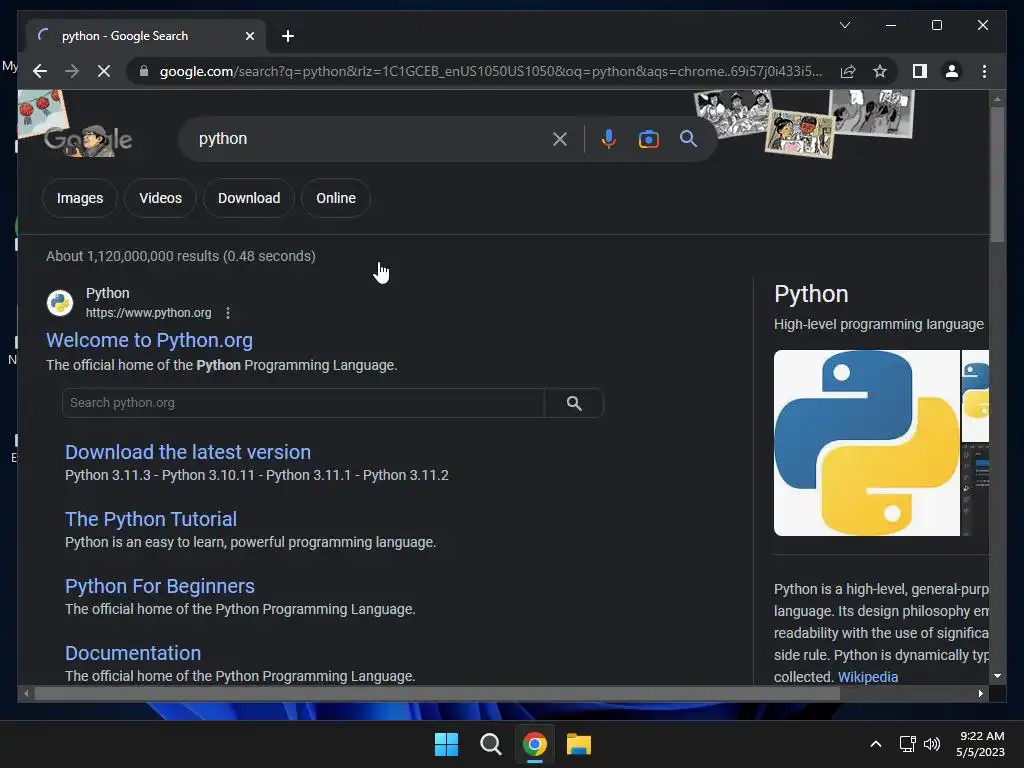
Task: Show hidden tray icons chevron
Action: (876, 744)
